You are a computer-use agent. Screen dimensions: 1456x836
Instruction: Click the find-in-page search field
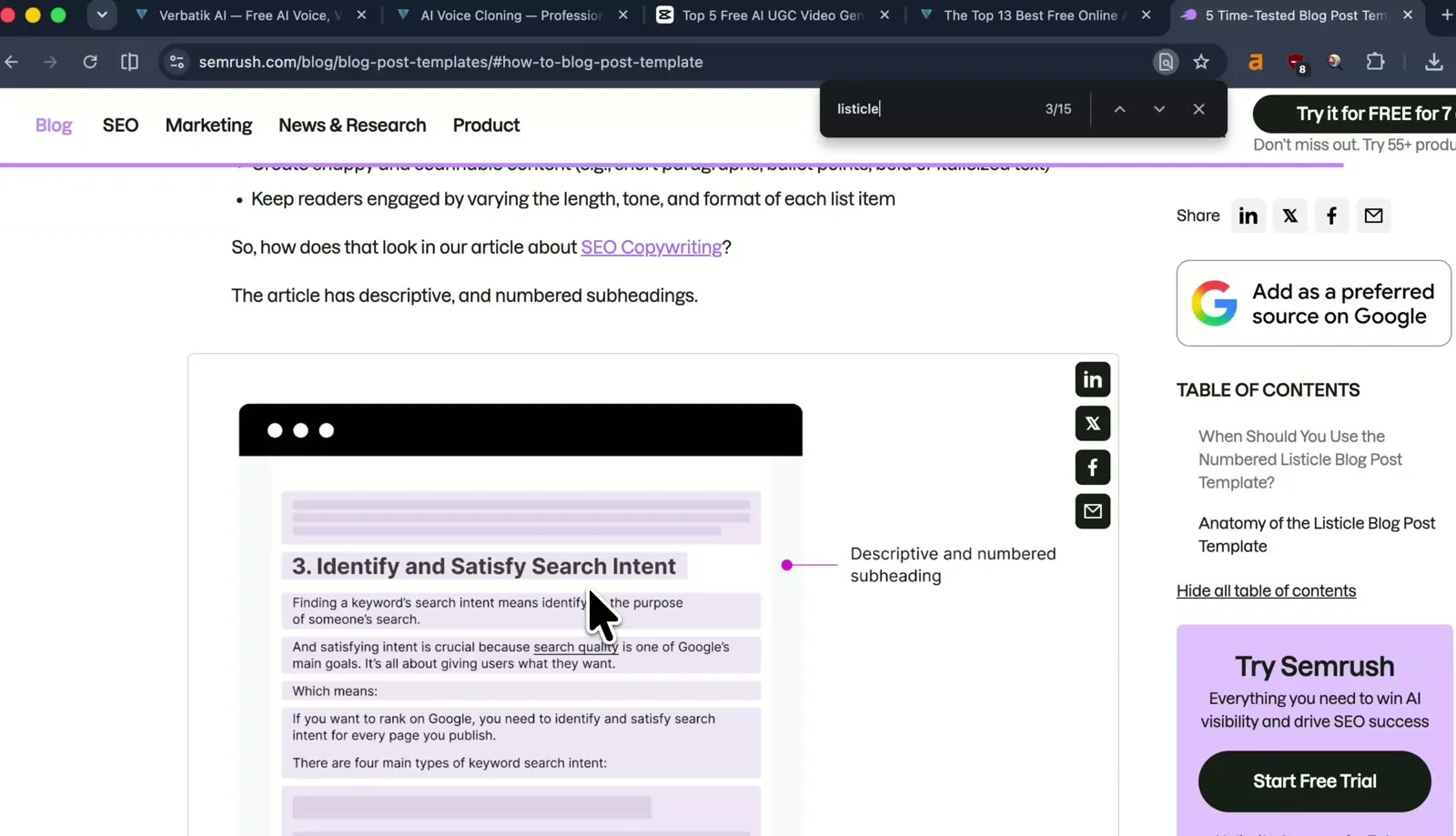[933, 109]
